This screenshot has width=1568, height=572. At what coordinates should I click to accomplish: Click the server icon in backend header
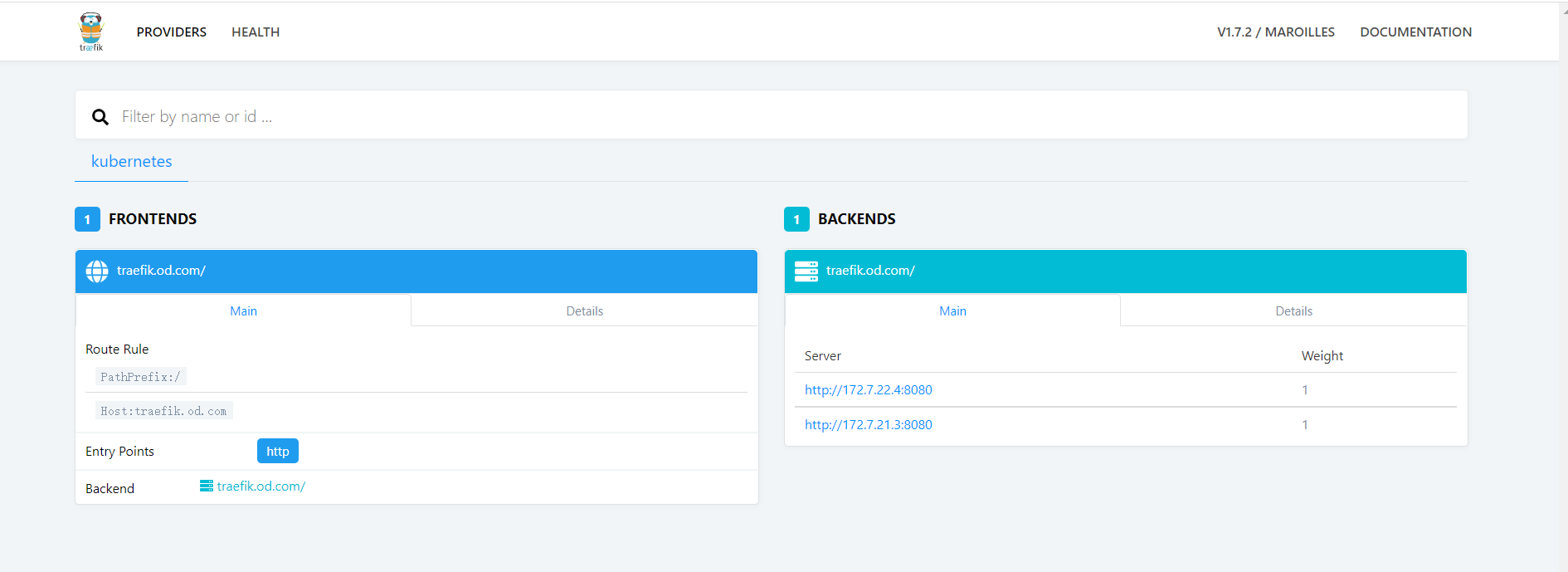point(806,271)
